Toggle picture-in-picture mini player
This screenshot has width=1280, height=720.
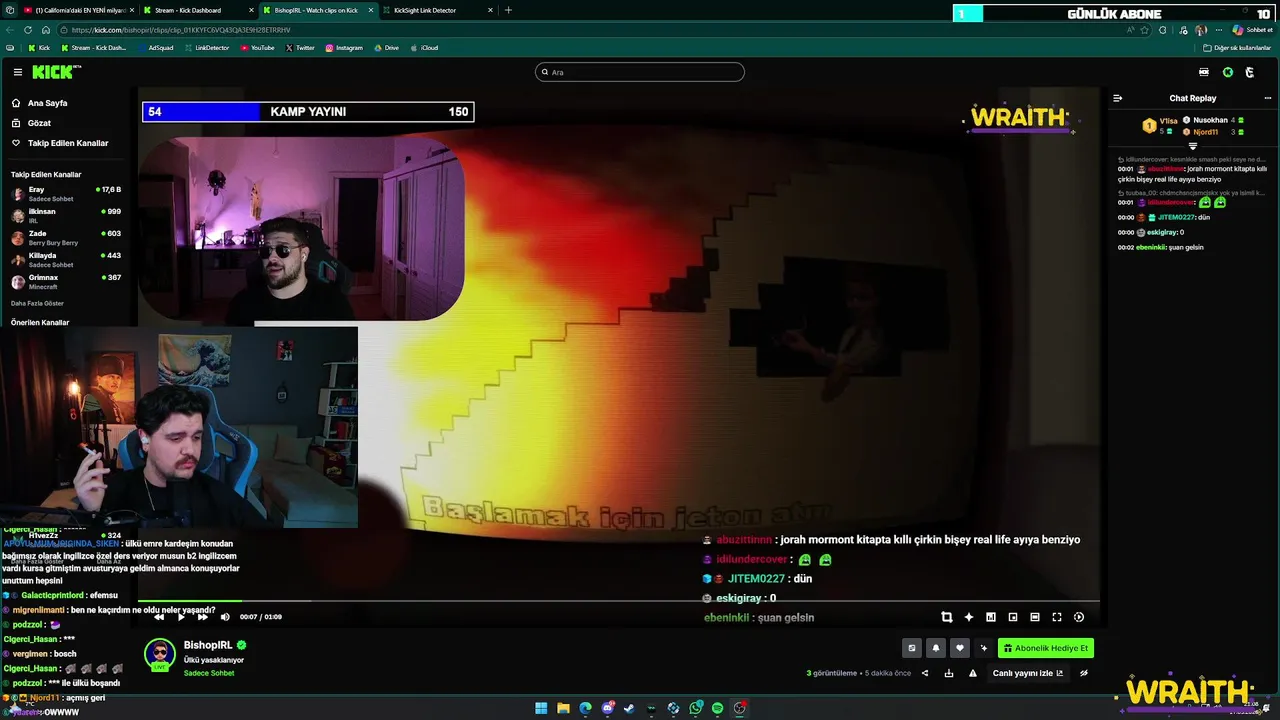pyautogui.click(x=1012, y=617)
